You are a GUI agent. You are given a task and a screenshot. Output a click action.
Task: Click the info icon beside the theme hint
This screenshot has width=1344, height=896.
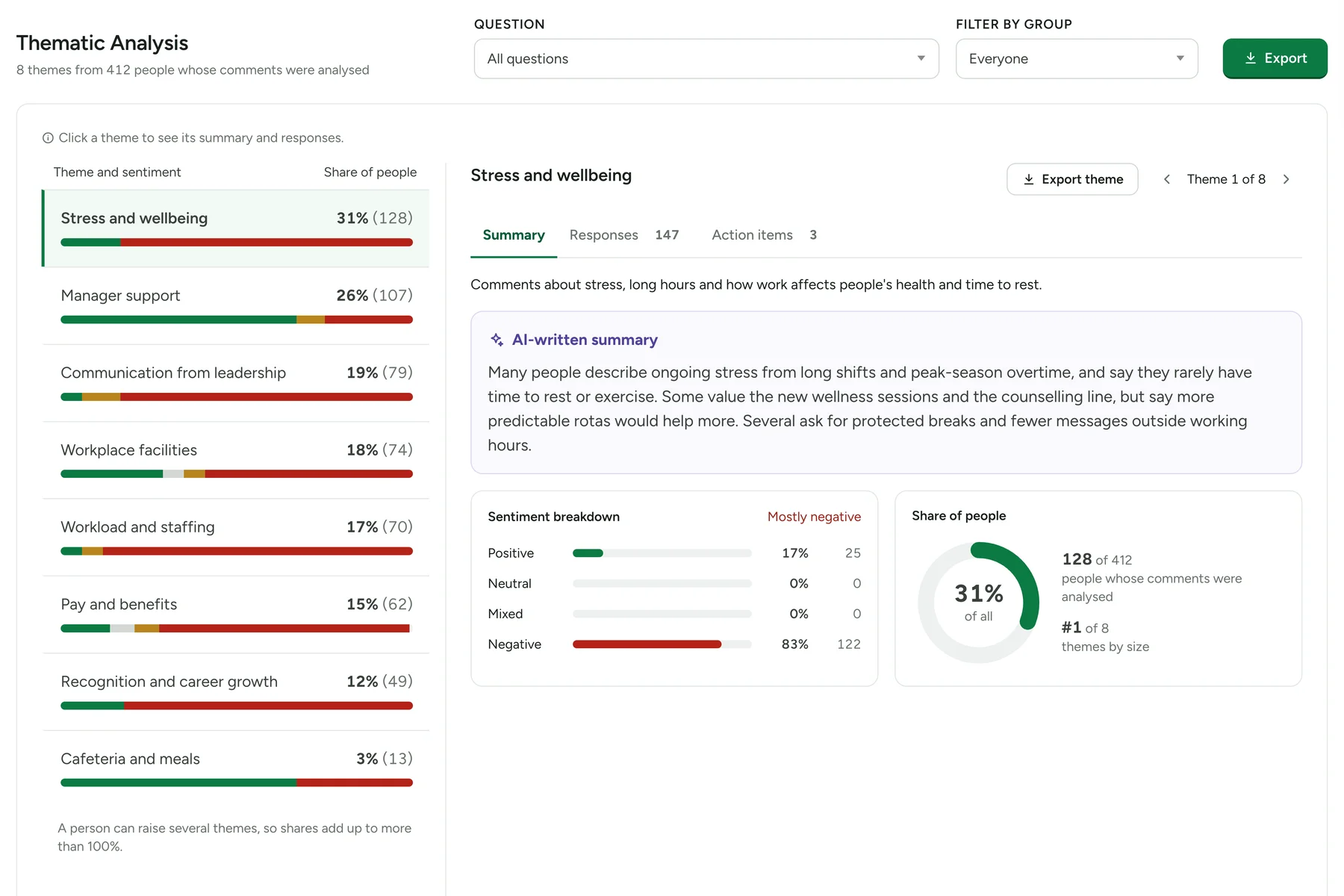click(x=48, y=138)
